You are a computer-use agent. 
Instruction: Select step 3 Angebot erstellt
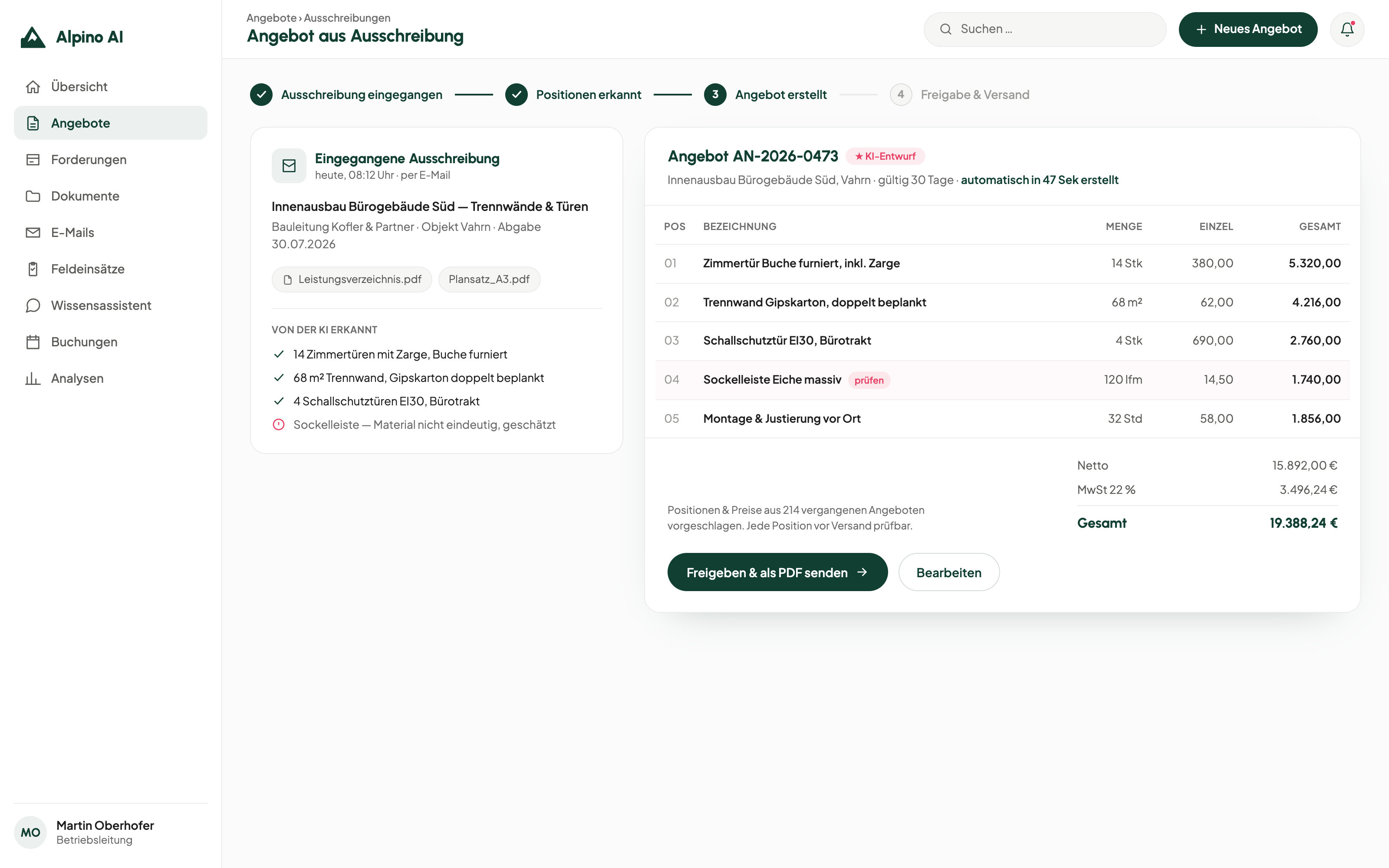point(765,95)
